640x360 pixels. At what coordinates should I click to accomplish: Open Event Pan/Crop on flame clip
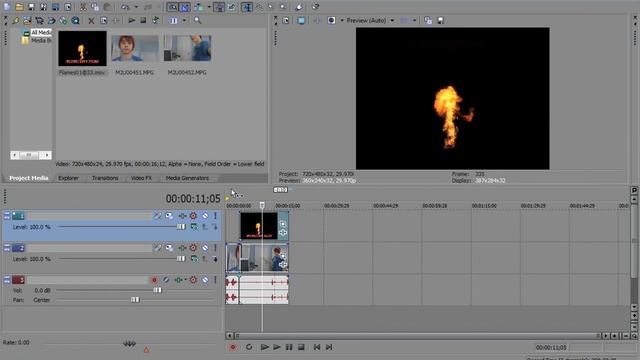(283, 224)
